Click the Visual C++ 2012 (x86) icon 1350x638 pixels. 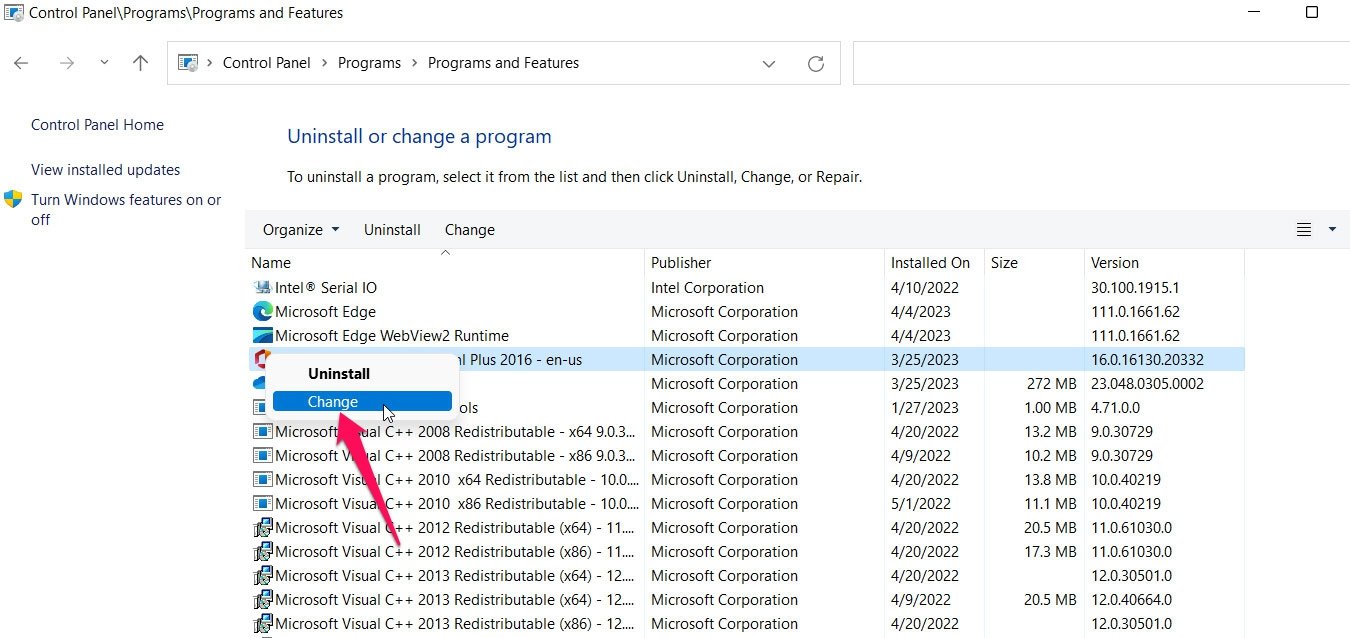click(262, 552)
